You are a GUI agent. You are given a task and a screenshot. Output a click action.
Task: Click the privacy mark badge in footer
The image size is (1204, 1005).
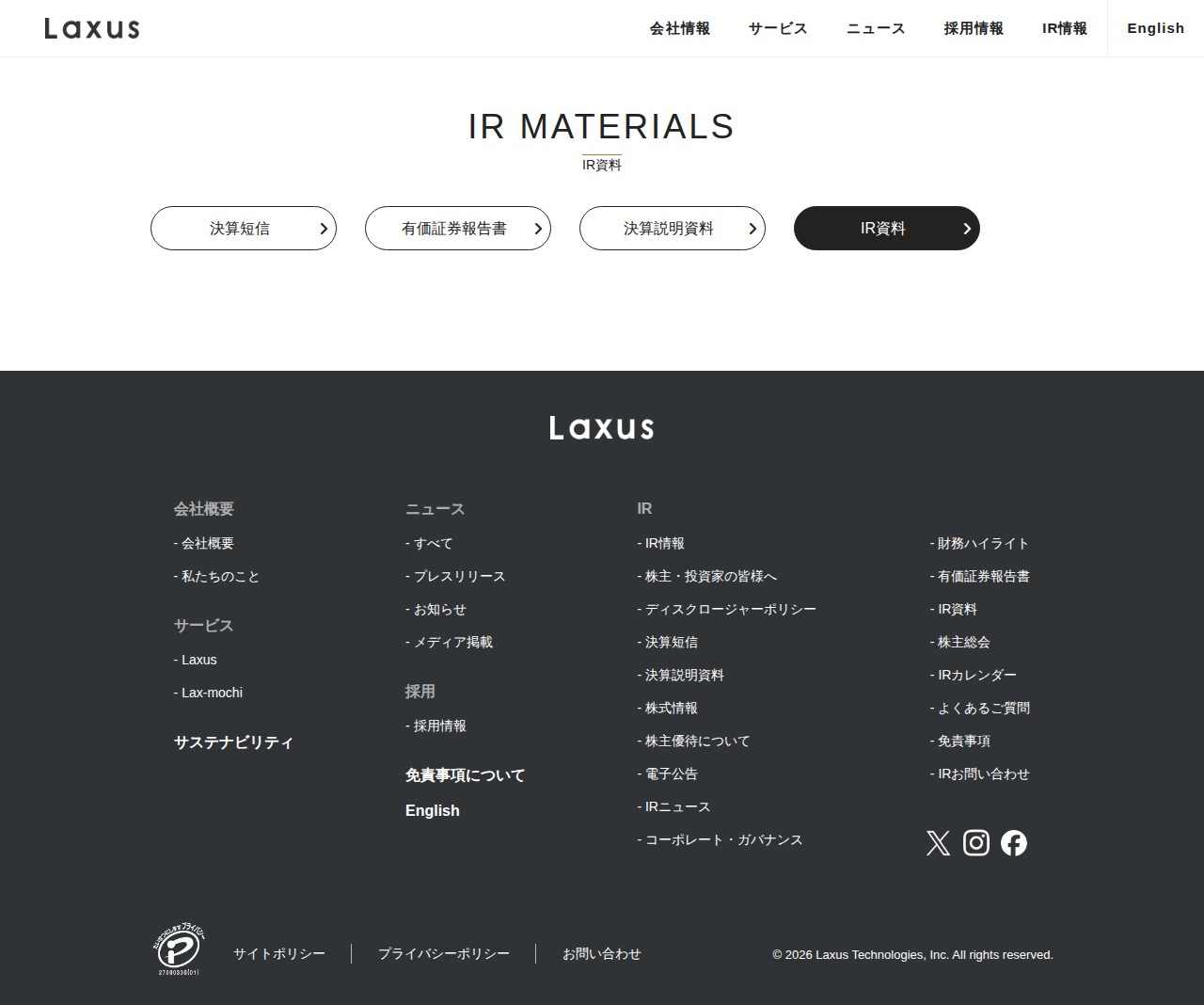click(179, 950)
